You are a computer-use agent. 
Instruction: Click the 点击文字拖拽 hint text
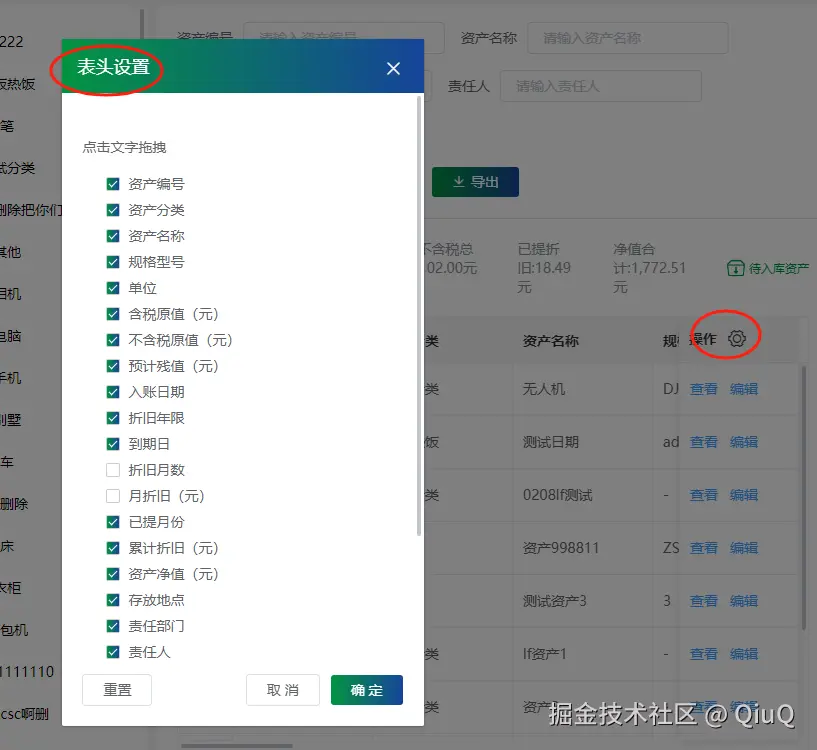125,147
